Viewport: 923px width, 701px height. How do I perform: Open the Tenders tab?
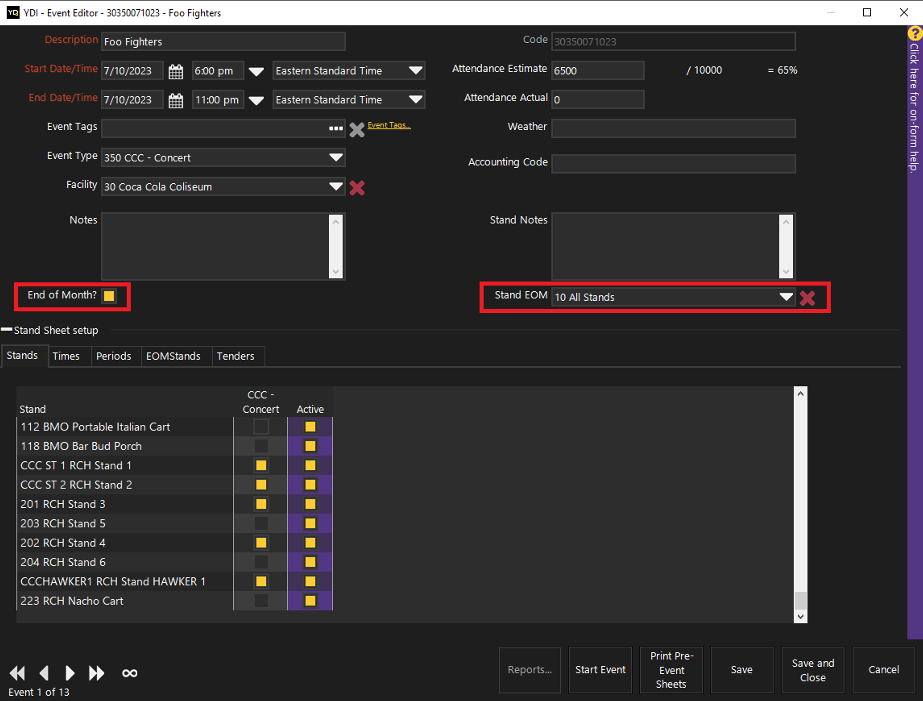point(235,356)
